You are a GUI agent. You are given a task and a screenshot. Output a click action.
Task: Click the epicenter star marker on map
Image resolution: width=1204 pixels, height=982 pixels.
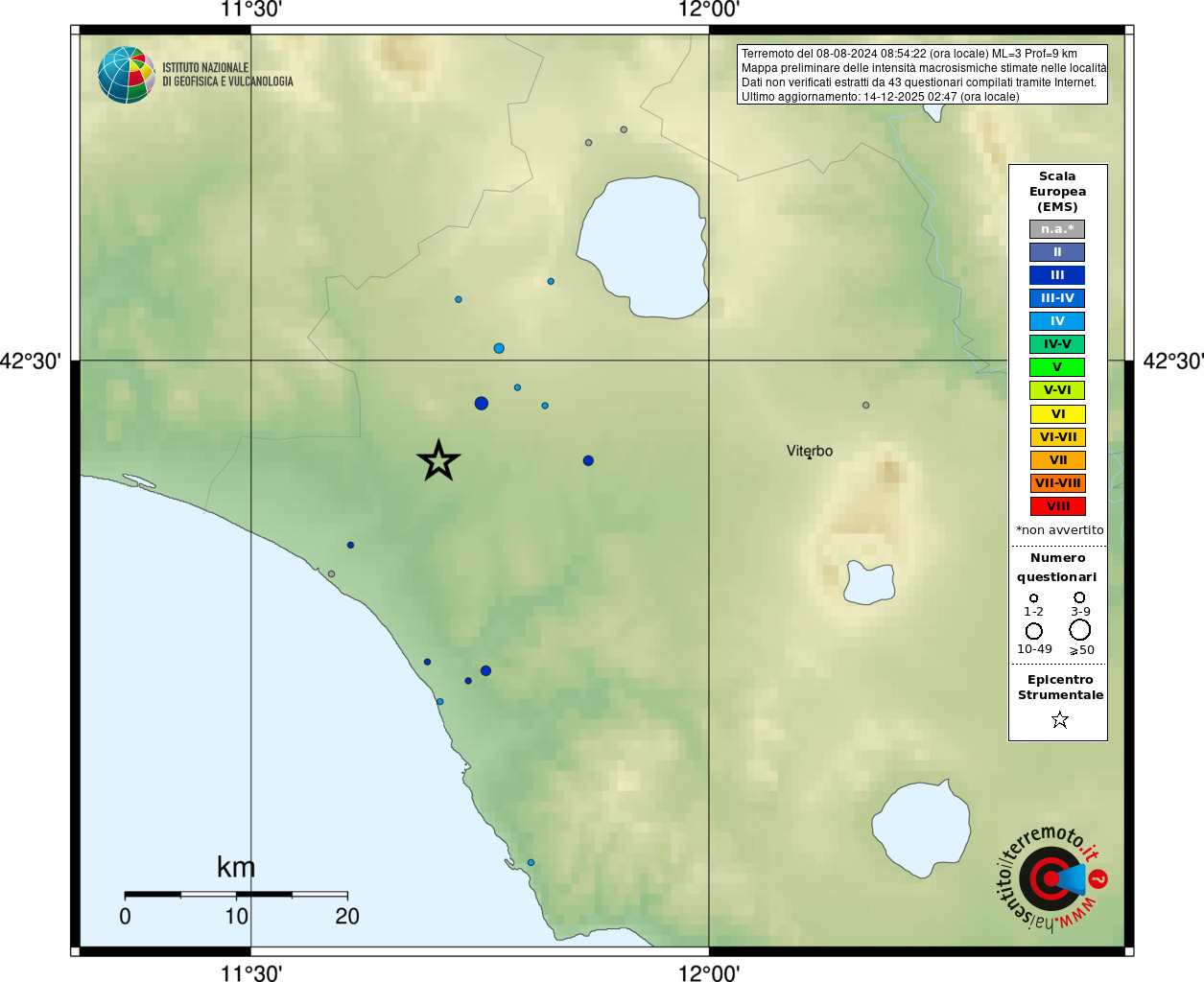coord(438,461)
